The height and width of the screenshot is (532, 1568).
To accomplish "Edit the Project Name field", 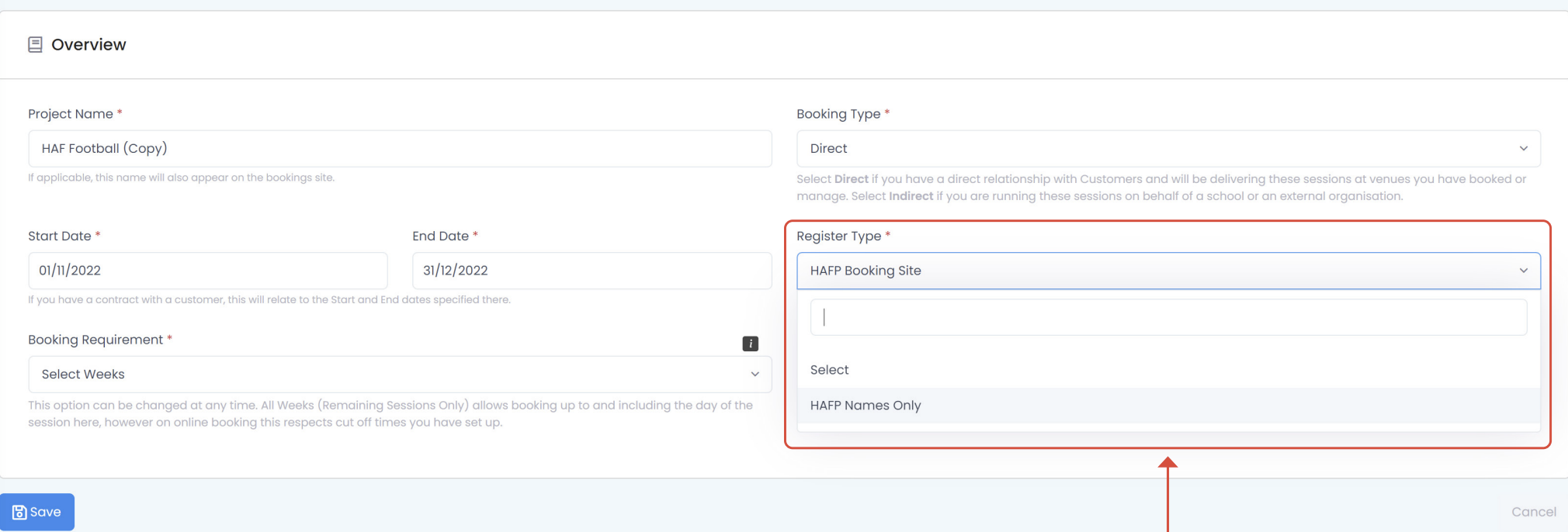I will (400, 148).
